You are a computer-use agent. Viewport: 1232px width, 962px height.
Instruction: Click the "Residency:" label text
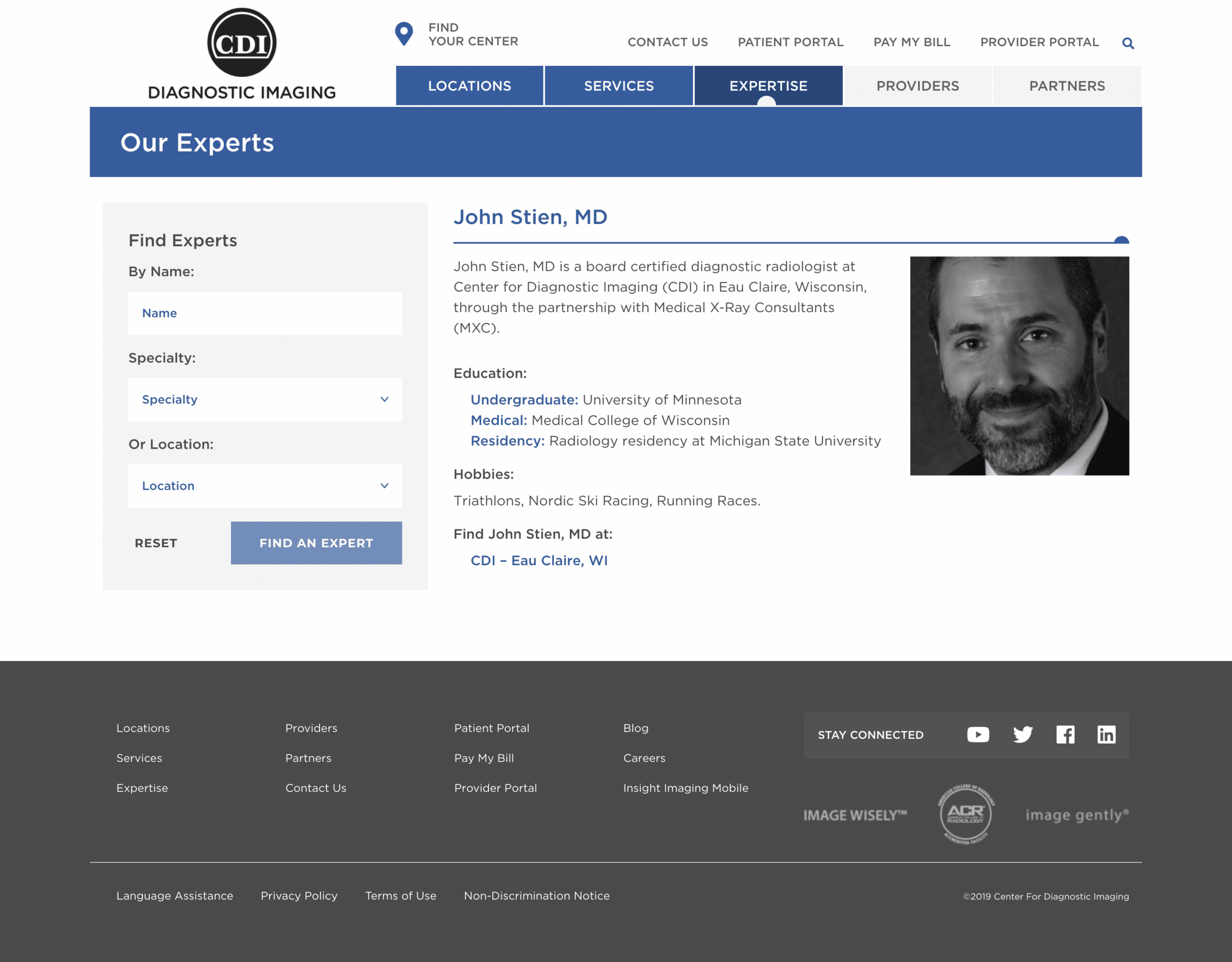pyautogui.click(x=507, y=441)
